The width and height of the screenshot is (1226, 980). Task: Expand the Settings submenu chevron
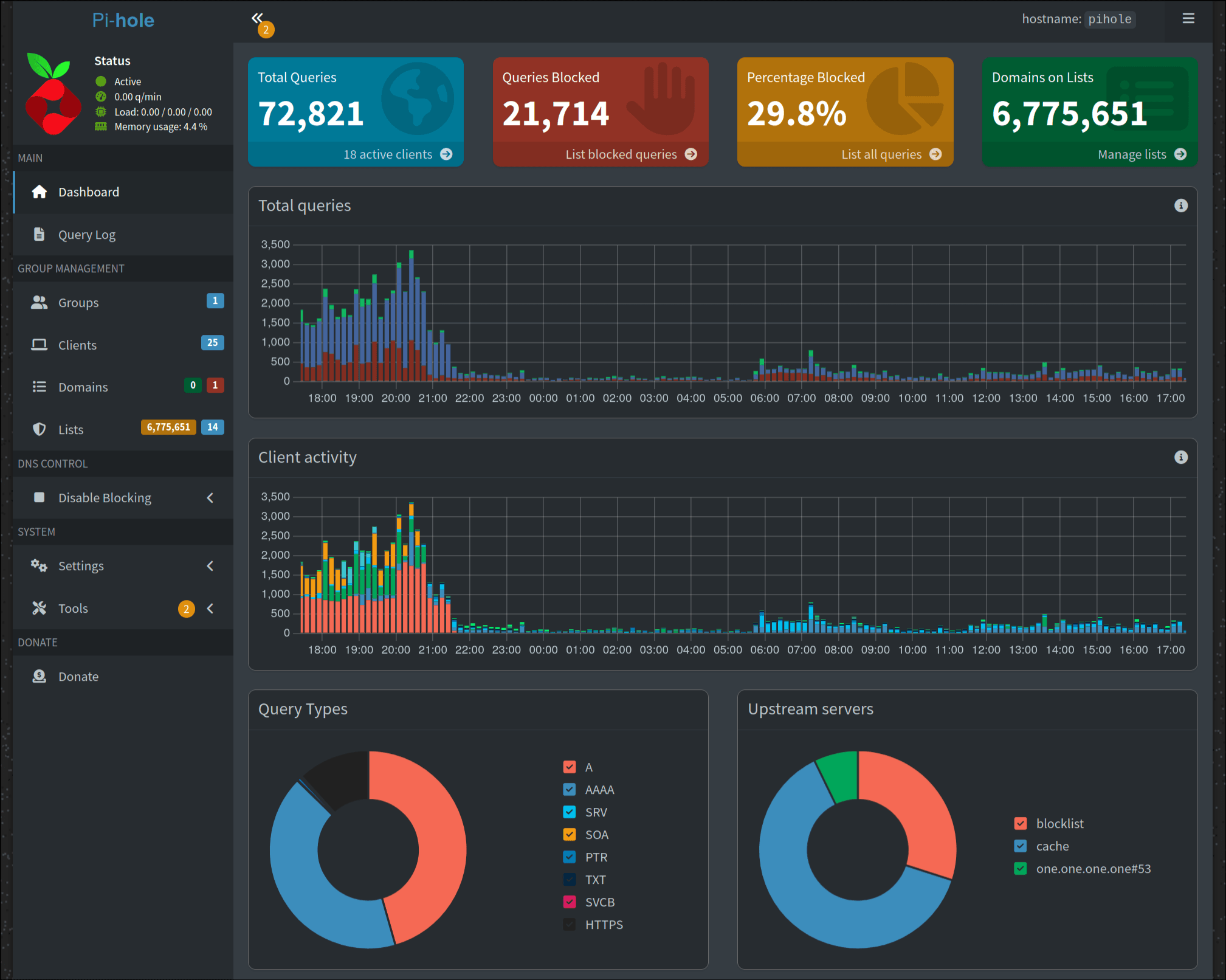pos(210,565)
